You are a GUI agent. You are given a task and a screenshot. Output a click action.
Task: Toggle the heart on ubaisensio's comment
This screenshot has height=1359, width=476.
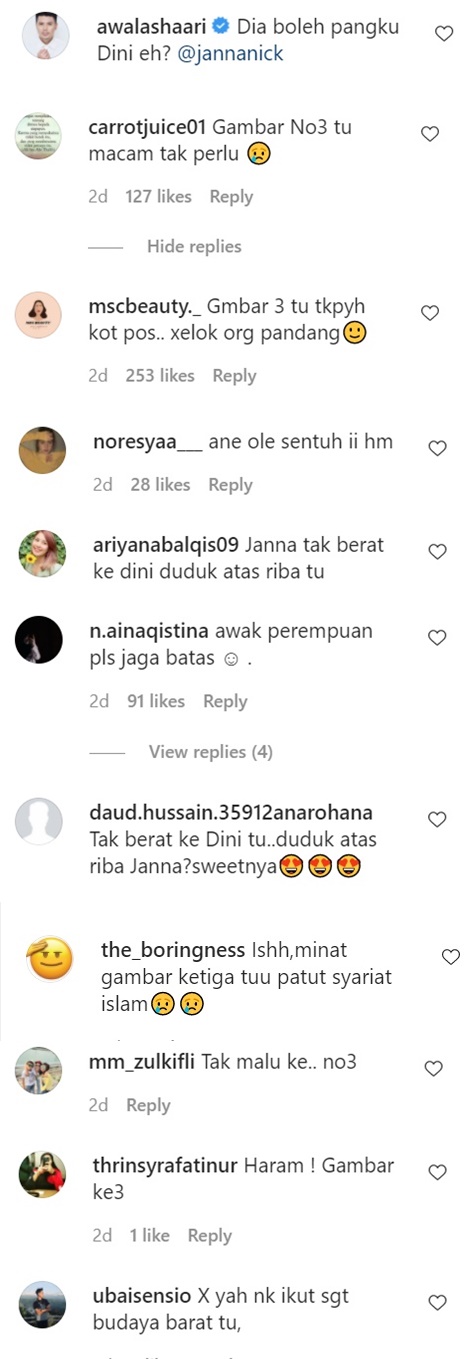coord(437,1303)
